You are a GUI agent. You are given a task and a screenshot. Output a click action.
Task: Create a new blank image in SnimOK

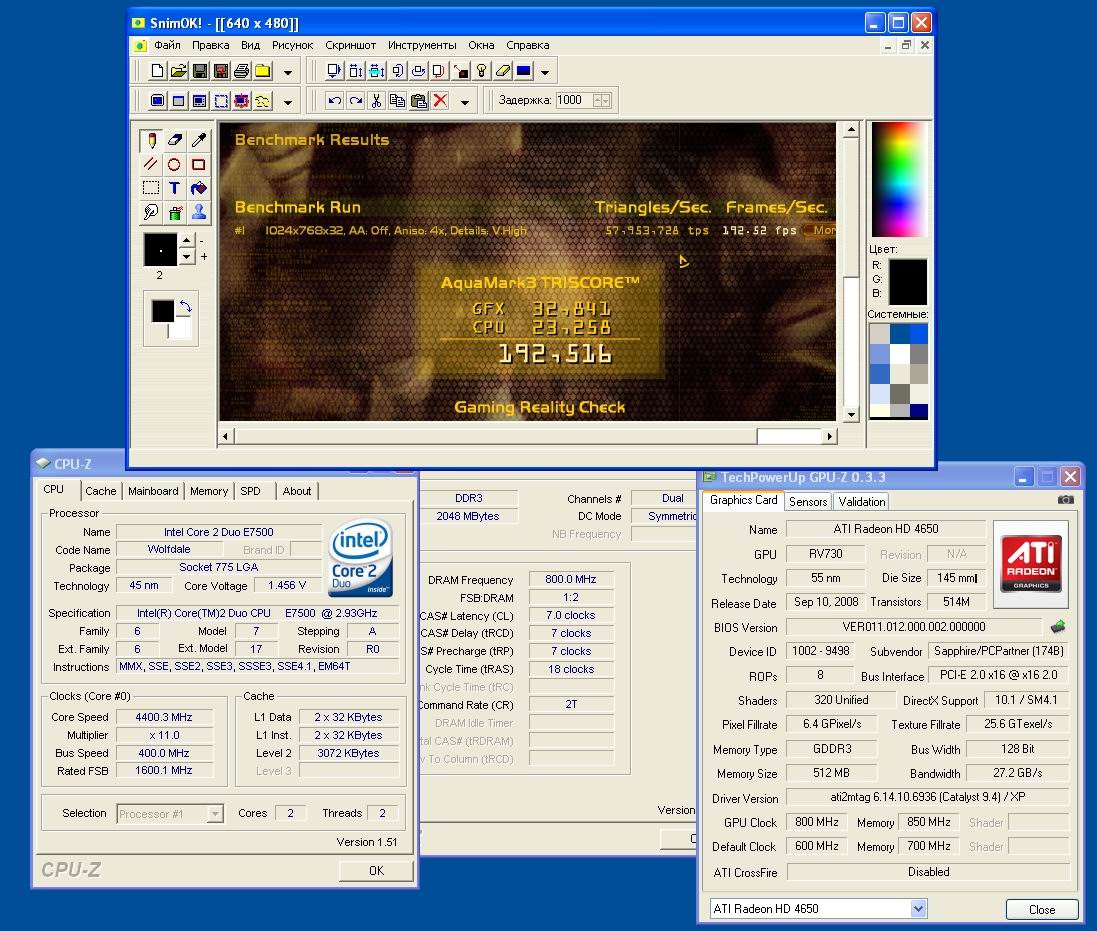click(x=157, y=71)
